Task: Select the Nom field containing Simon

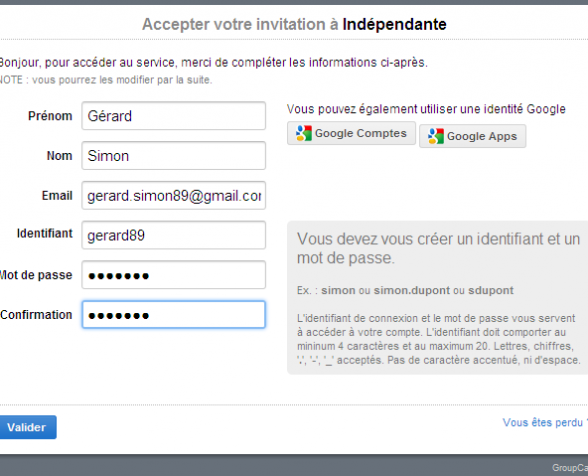Action: pos(174,155)
